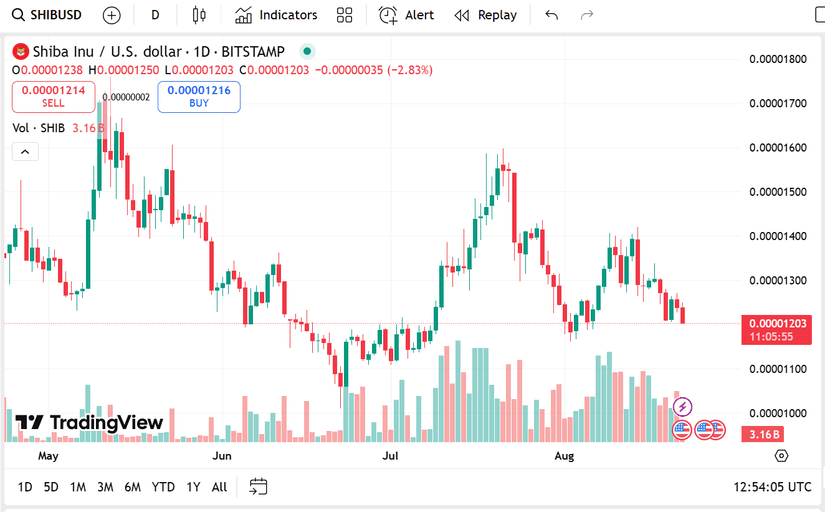The height and width of the screenshot is (512, 825).
Task: Start bar Replay mode
Action: click(x=486, y=15)
